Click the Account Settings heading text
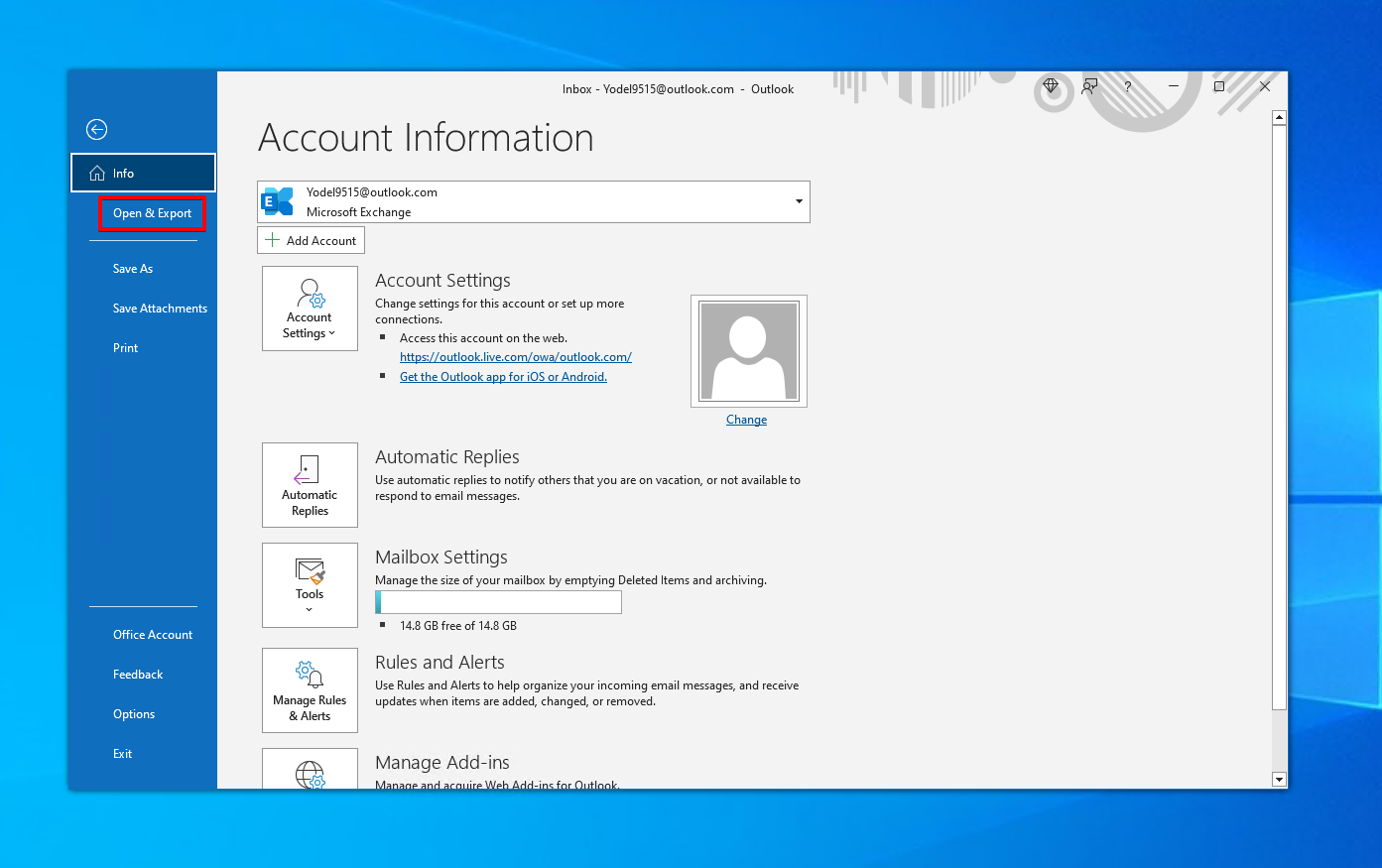The height and width of the screenshot is (868, 1382). (442, 281)
